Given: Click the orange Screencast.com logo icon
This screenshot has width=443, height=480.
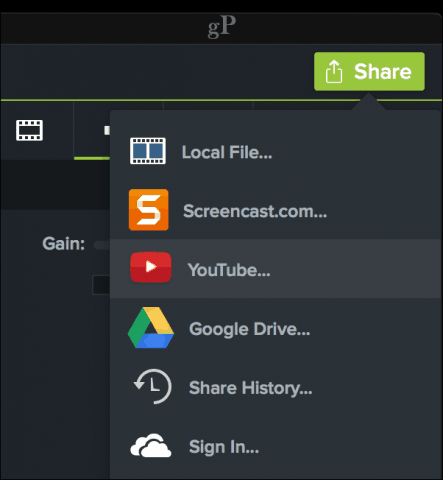Looking at the screenshot, I should coord(148,210).
